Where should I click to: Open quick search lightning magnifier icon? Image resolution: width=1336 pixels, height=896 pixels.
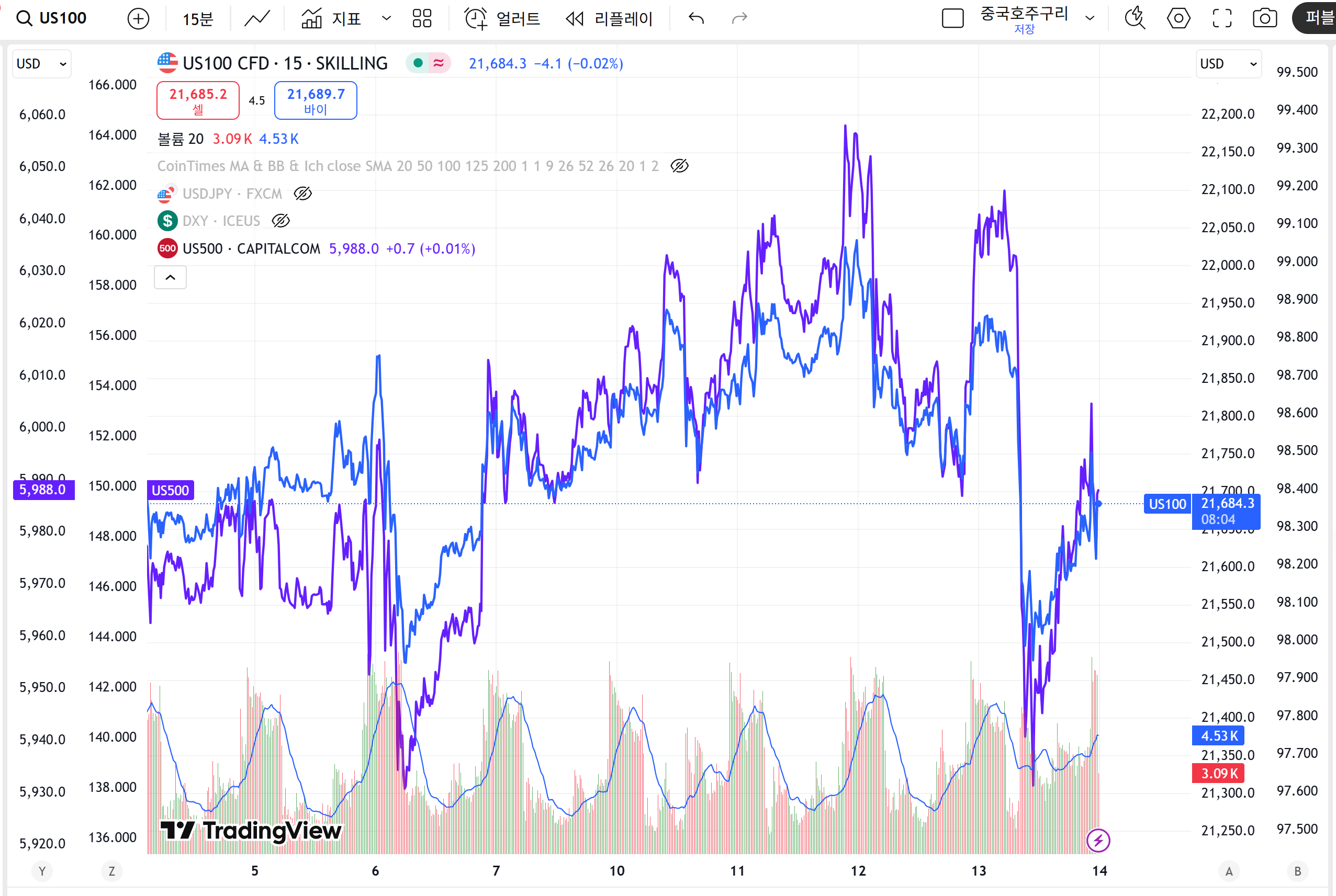(1135, 19)
